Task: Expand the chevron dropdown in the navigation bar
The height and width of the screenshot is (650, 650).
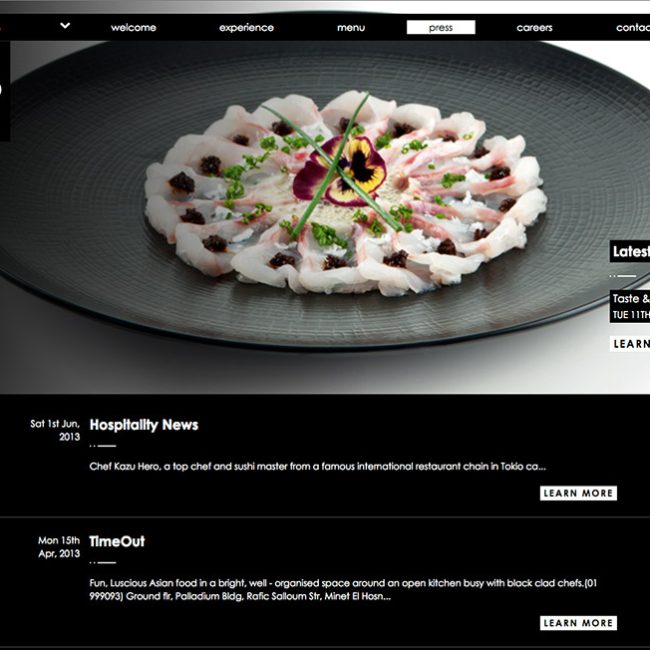Action: click(x=65, y=26)
